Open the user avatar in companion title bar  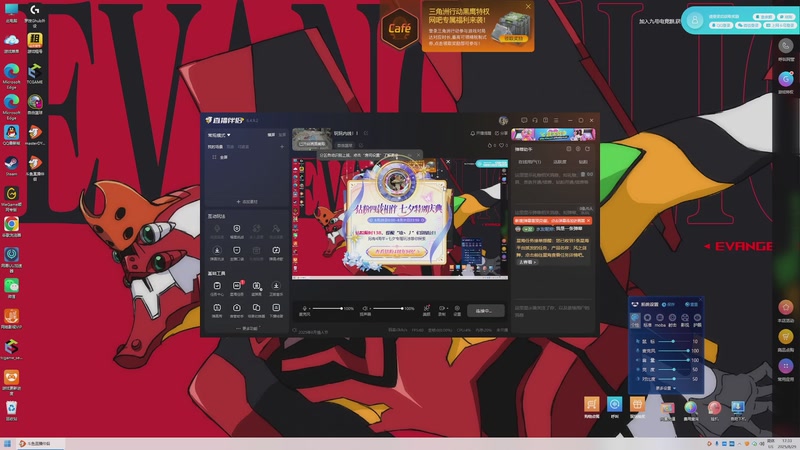coord(503,120)
